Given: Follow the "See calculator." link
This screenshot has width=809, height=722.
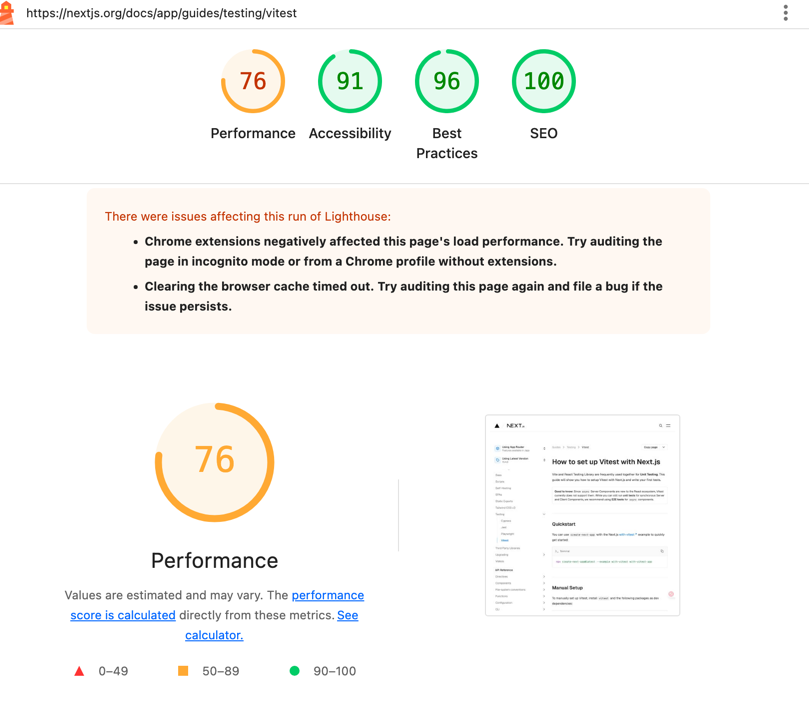Looking at the screenshot, I should (214, 635).
